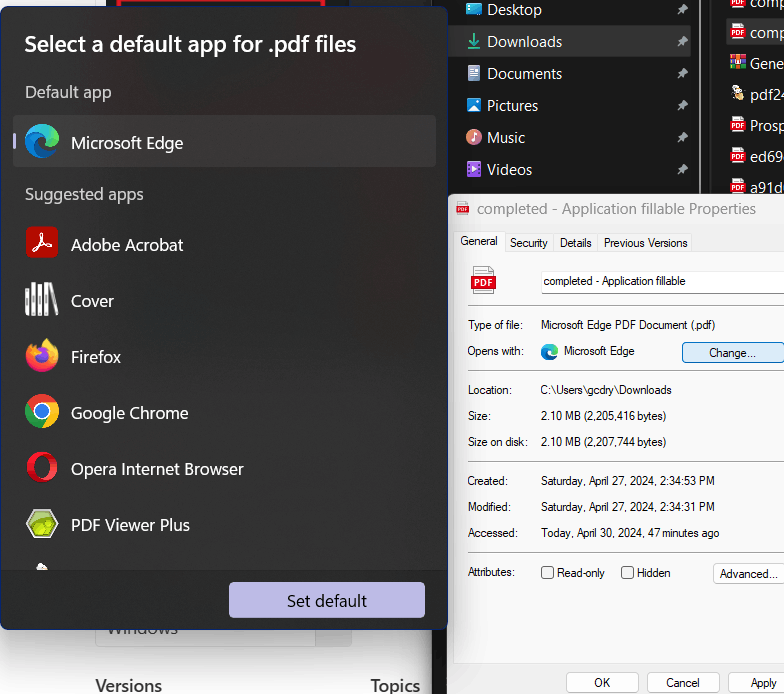Click the Documents icon in Explorer sidebar
The image size is (784, 694).
[x=474, y=74]
